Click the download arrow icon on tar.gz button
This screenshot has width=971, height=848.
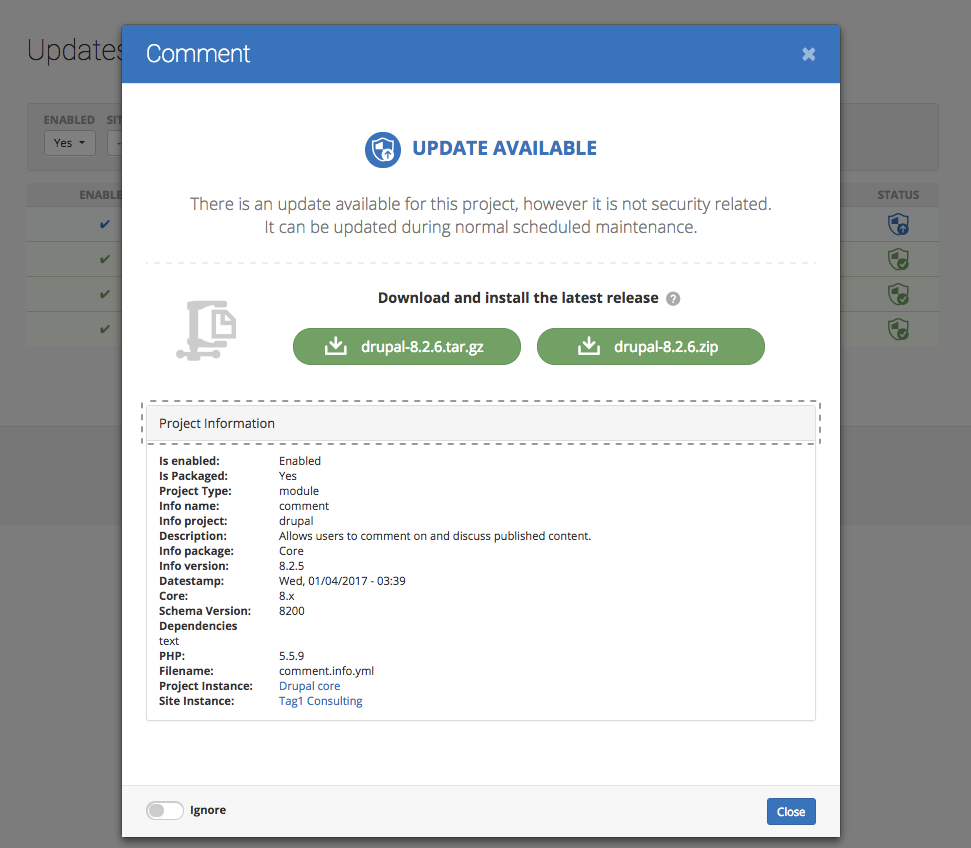click(336, 346)
